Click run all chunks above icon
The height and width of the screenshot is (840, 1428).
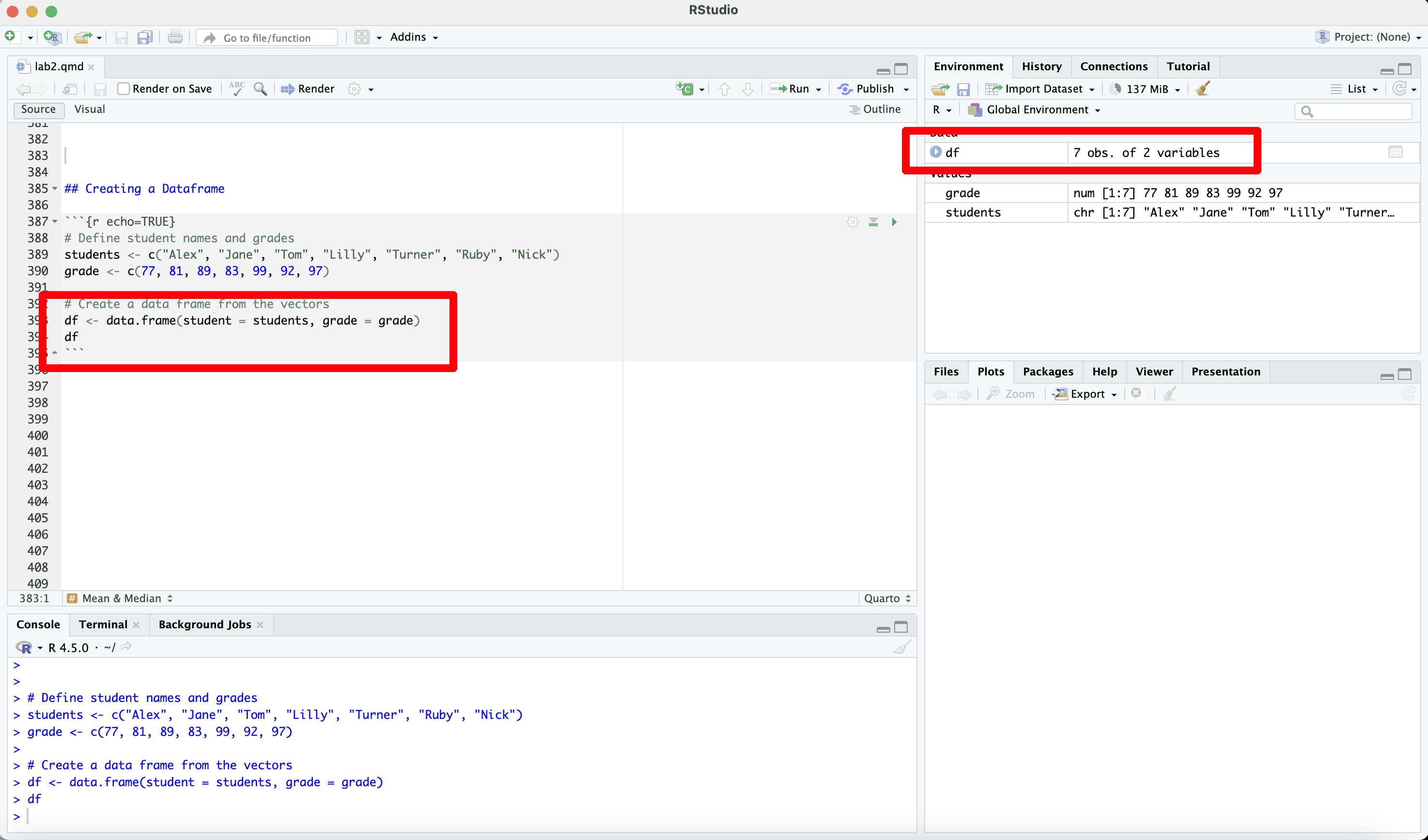pyautogui.click(x=873, y=222)
